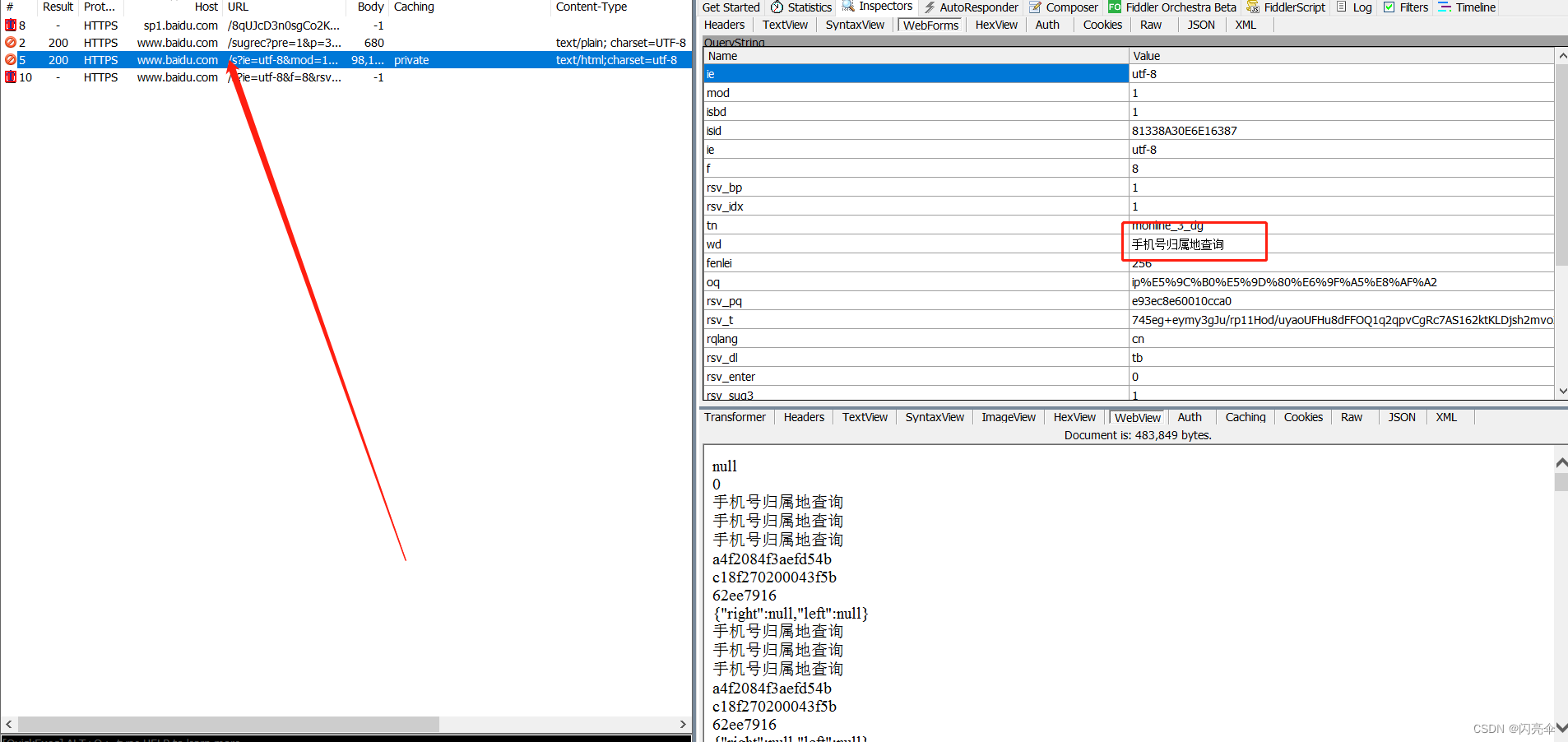Open the Get Started tab
This screenshot has height=742, width=1568.
731,7
